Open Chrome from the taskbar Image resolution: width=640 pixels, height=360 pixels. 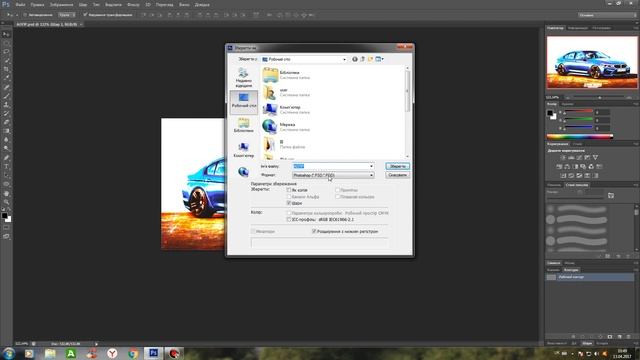[133, 353]
